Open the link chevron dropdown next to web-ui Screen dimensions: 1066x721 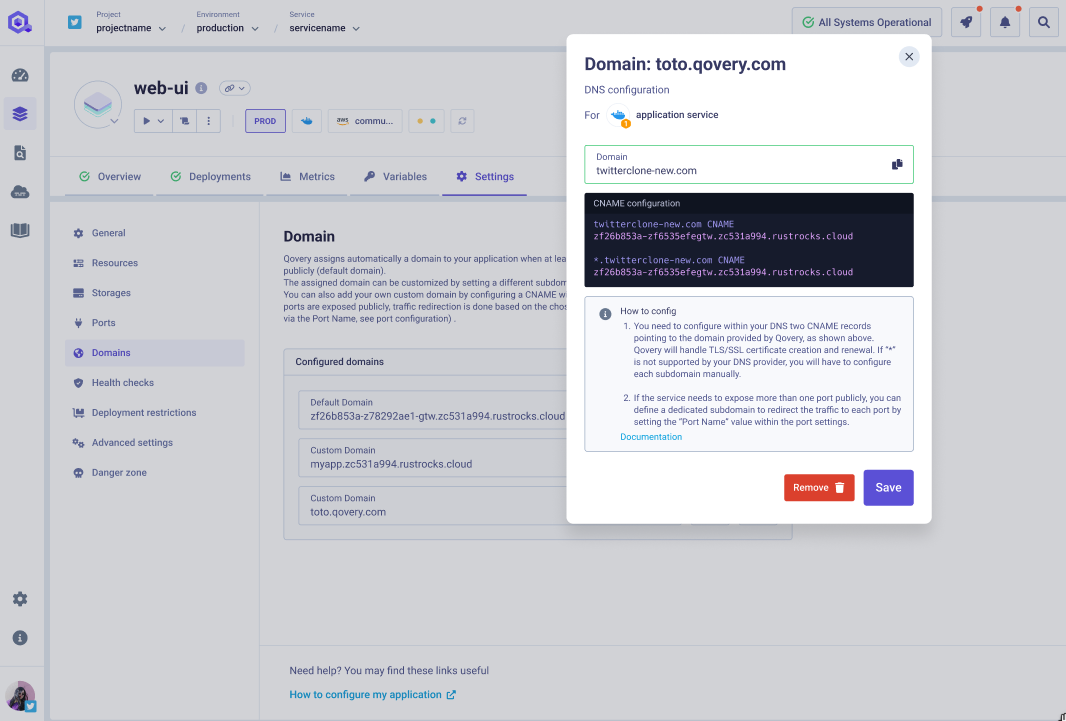point(235,88)
